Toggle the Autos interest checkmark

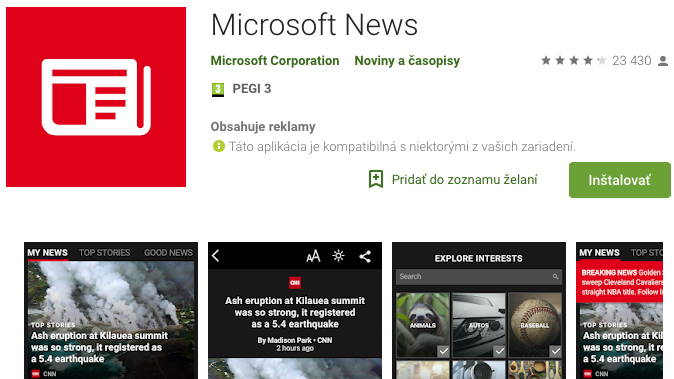[x=499, y=351]
